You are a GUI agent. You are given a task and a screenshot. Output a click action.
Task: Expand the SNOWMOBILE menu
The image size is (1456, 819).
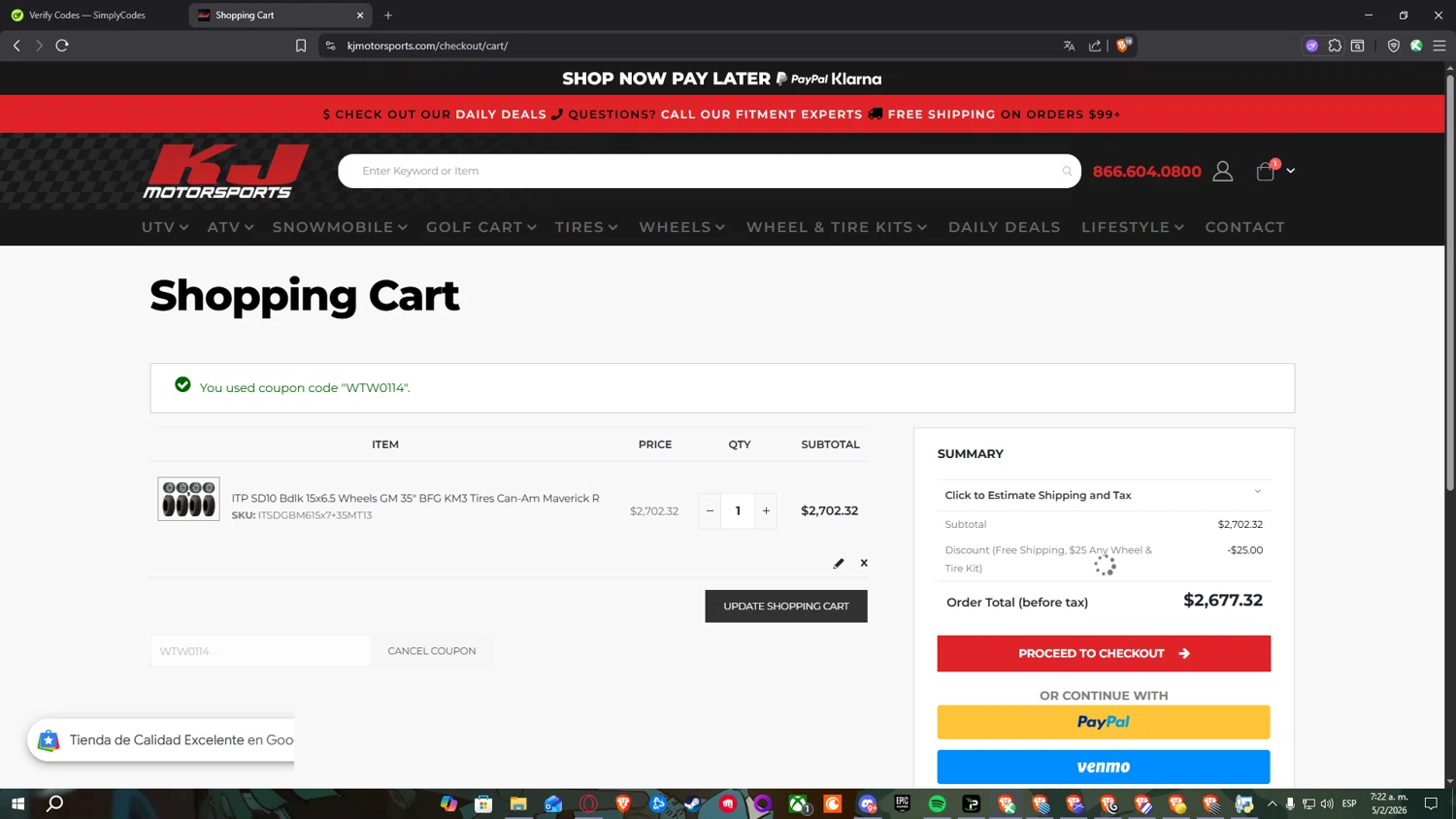[x=340, y=227]
